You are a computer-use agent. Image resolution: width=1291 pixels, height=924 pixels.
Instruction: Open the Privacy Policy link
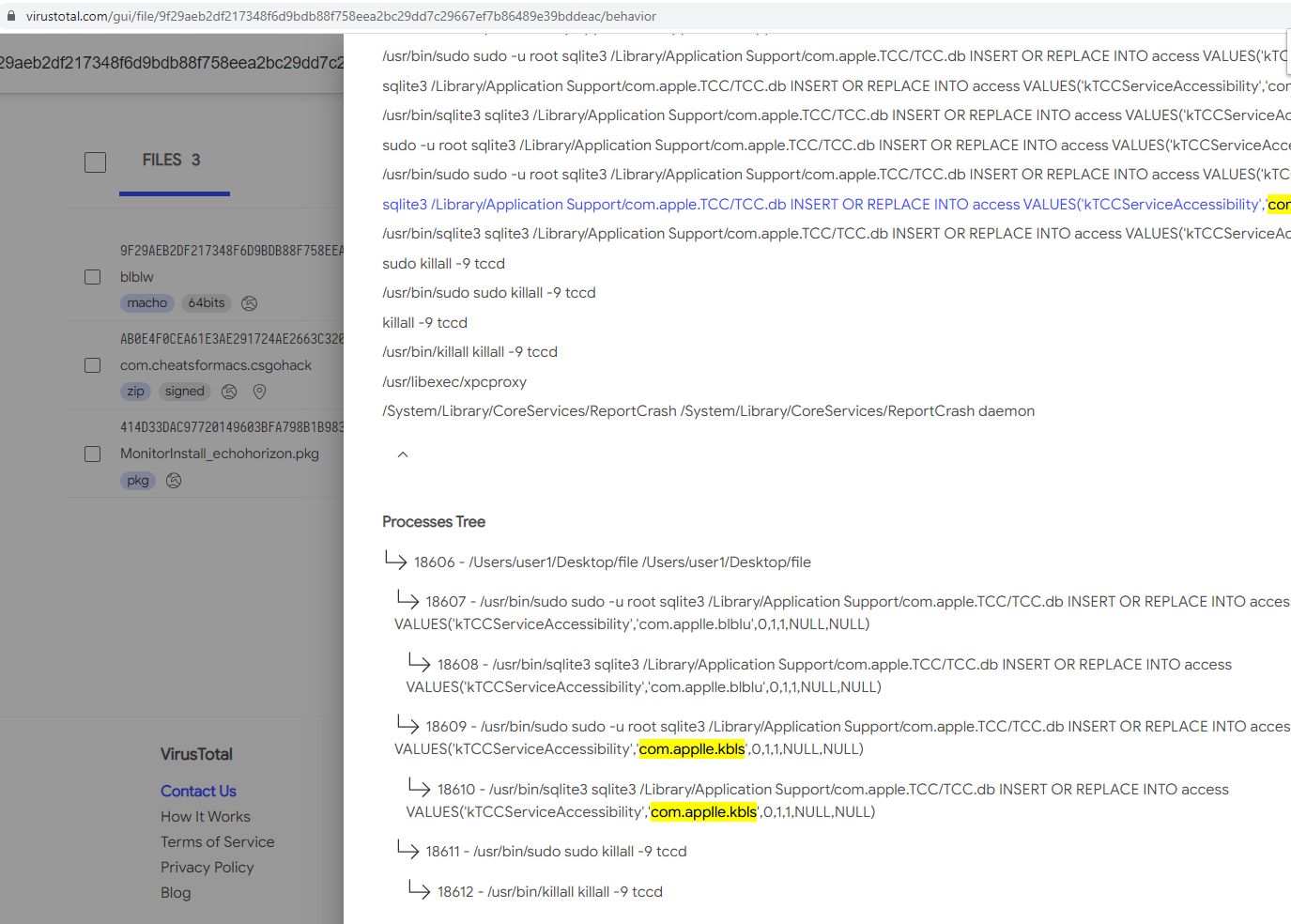(x=207, y=868)
